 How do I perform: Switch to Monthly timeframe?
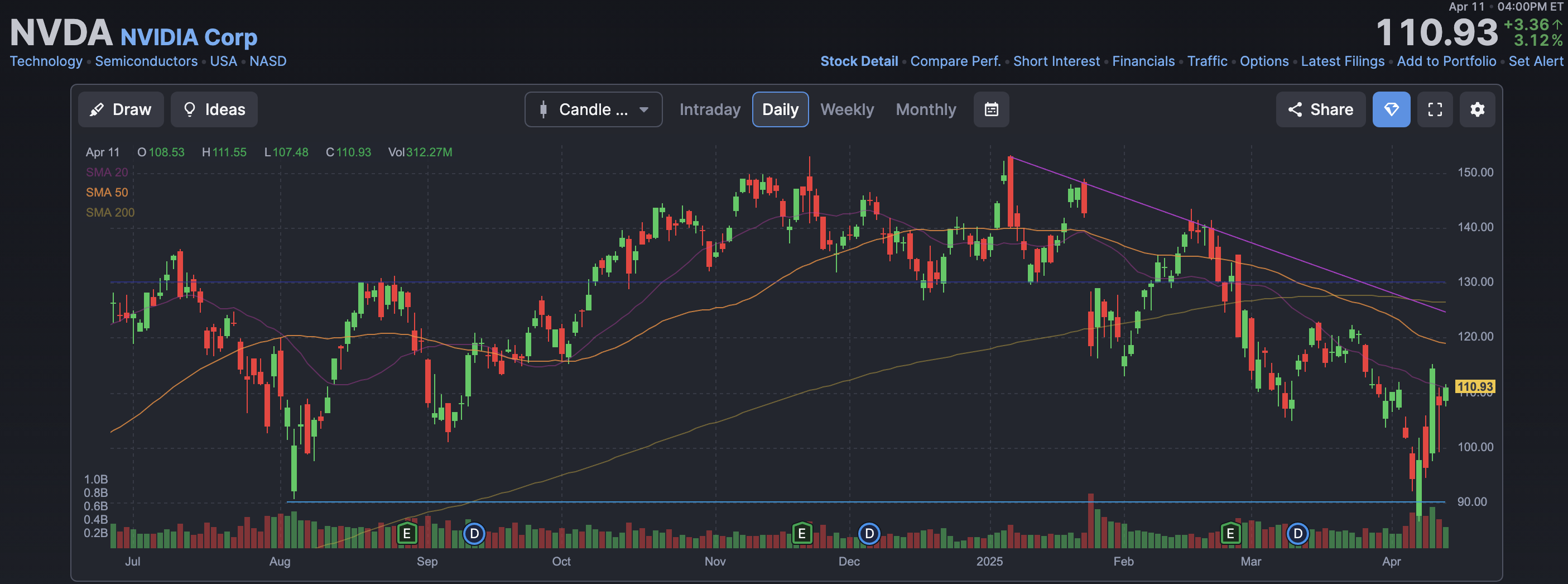925,109
